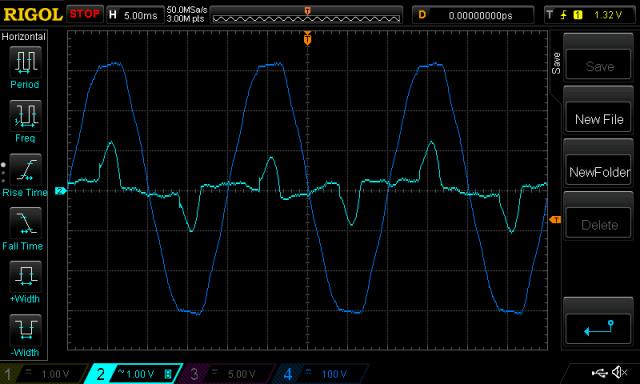Click the New File button
The width and height of the screenshot is (640, 384).
tap(598, 119)
